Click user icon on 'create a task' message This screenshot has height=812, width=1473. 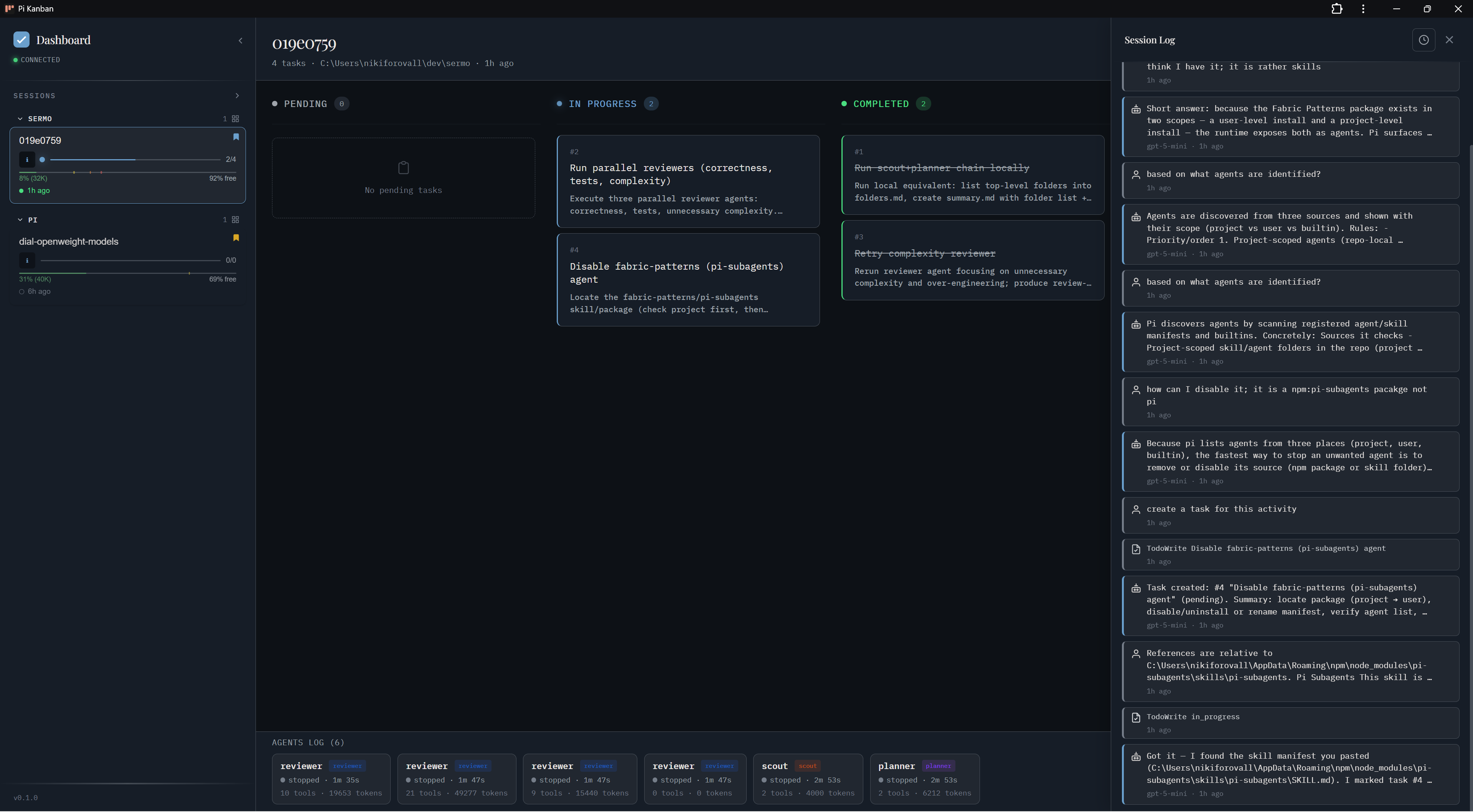1136,510
